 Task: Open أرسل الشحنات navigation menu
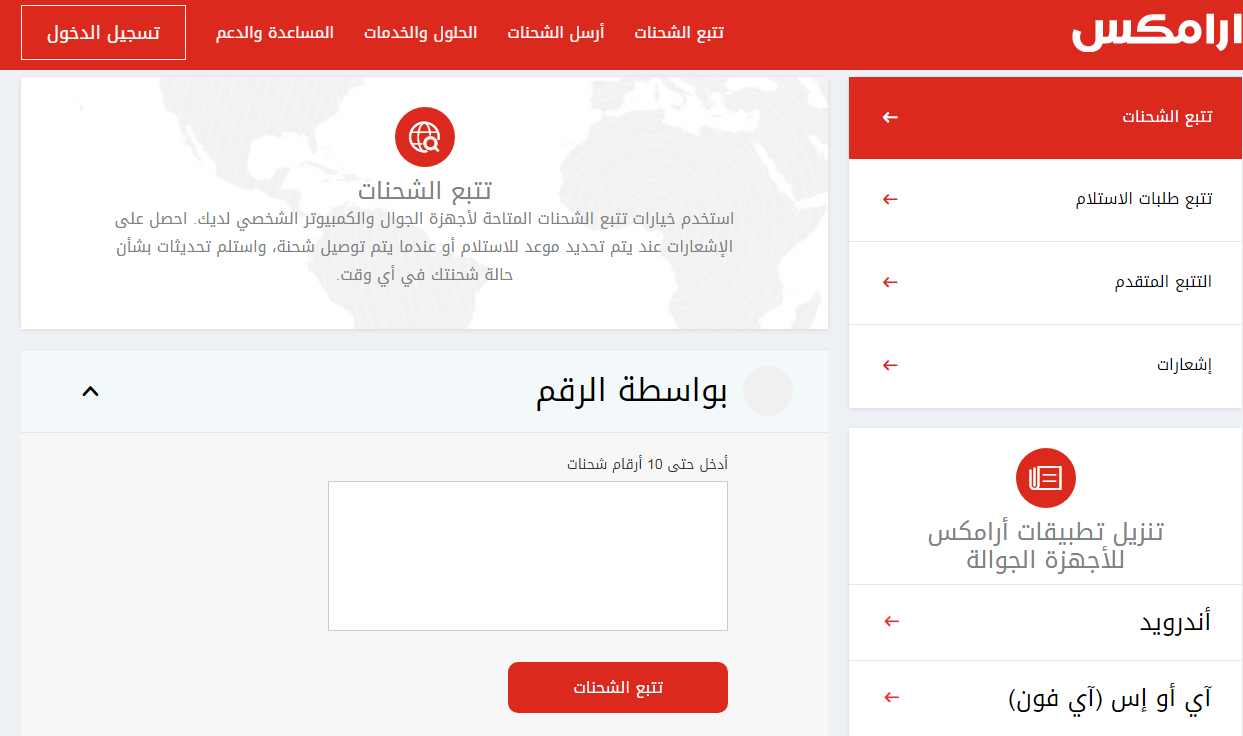[x=555, y=33]
